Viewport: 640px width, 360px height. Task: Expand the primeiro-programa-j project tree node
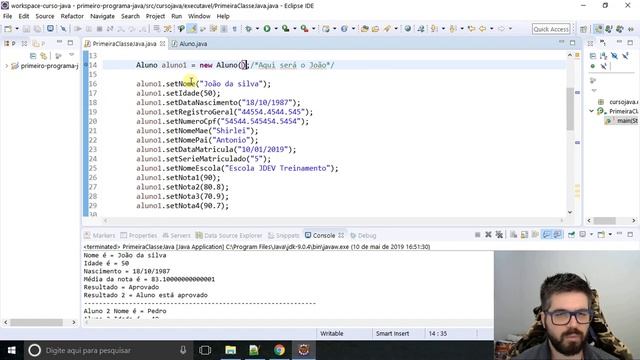tap(6, 66)
